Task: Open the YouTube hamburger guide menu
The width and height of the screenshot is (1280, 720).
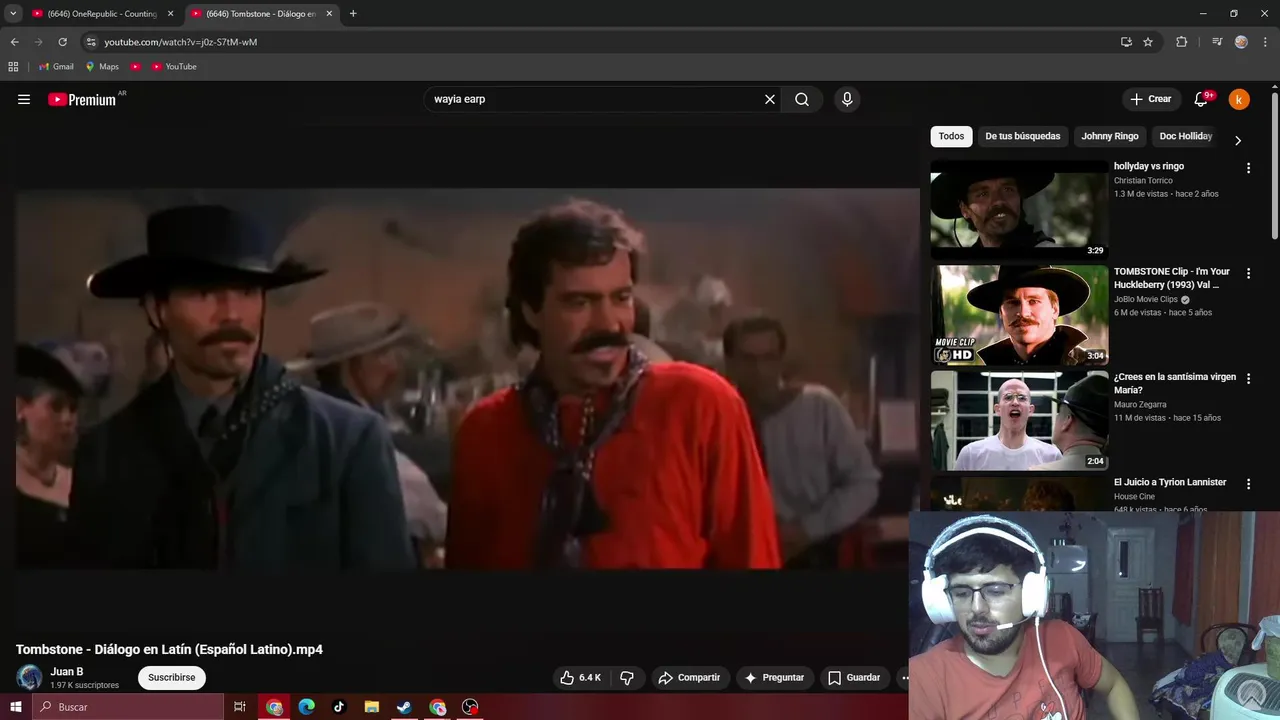Action: tap(24, 99)
